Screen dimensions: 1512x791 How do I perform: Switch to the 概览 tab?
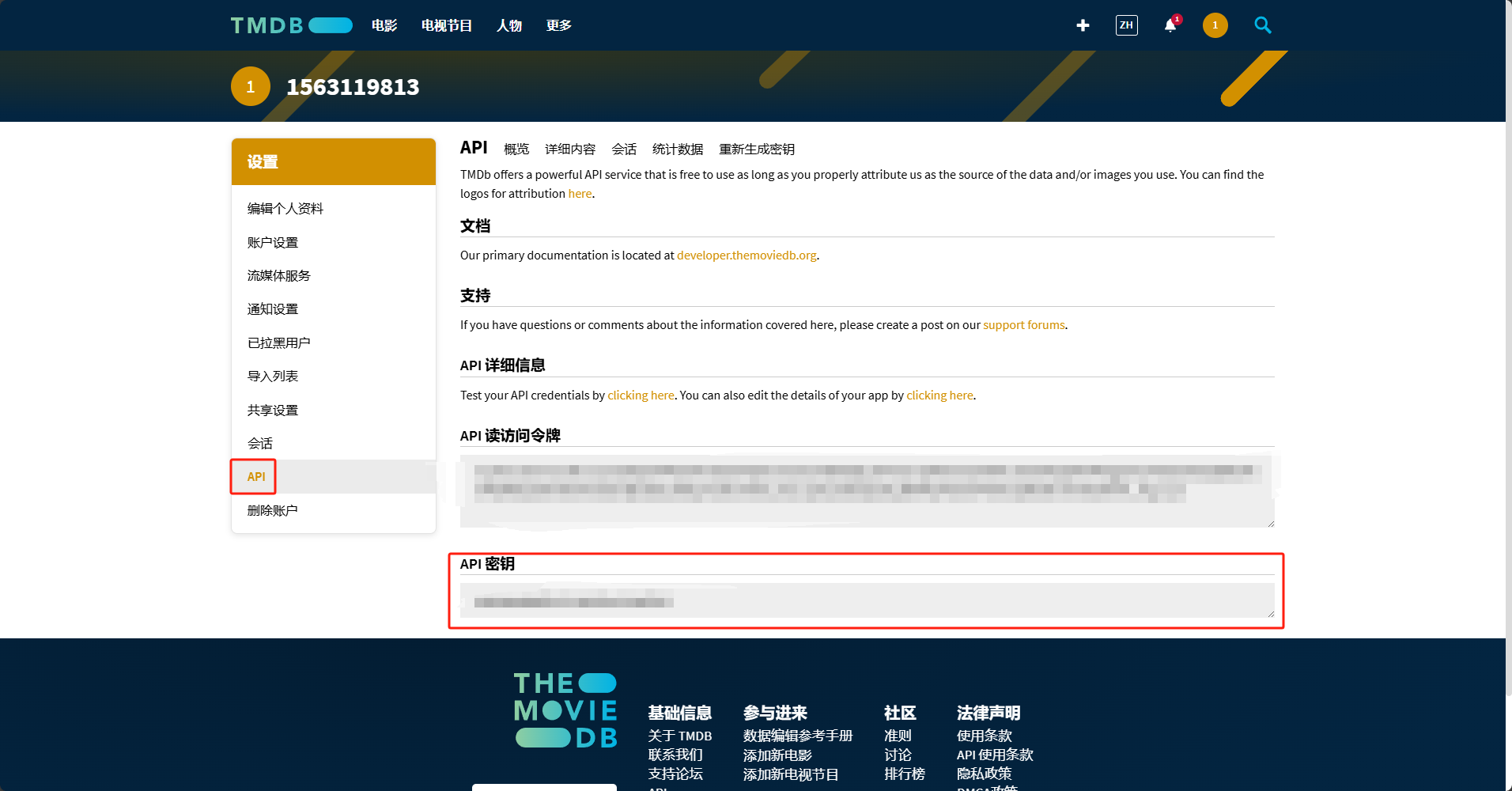516,149
